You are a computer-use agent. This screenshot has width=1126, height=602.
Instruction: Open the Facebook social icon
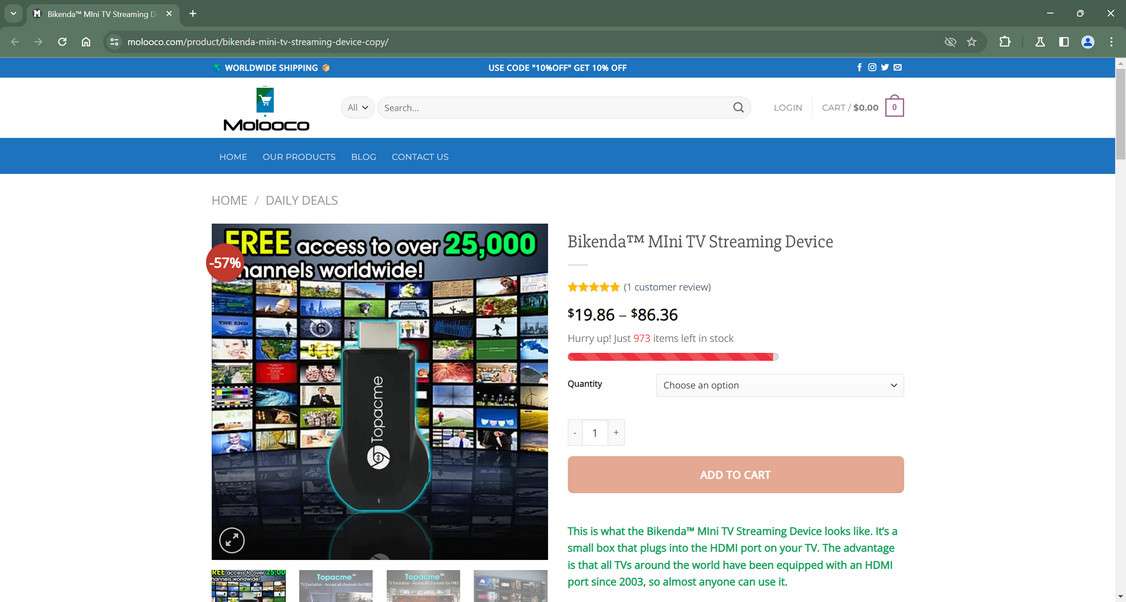tap(860, 68)
